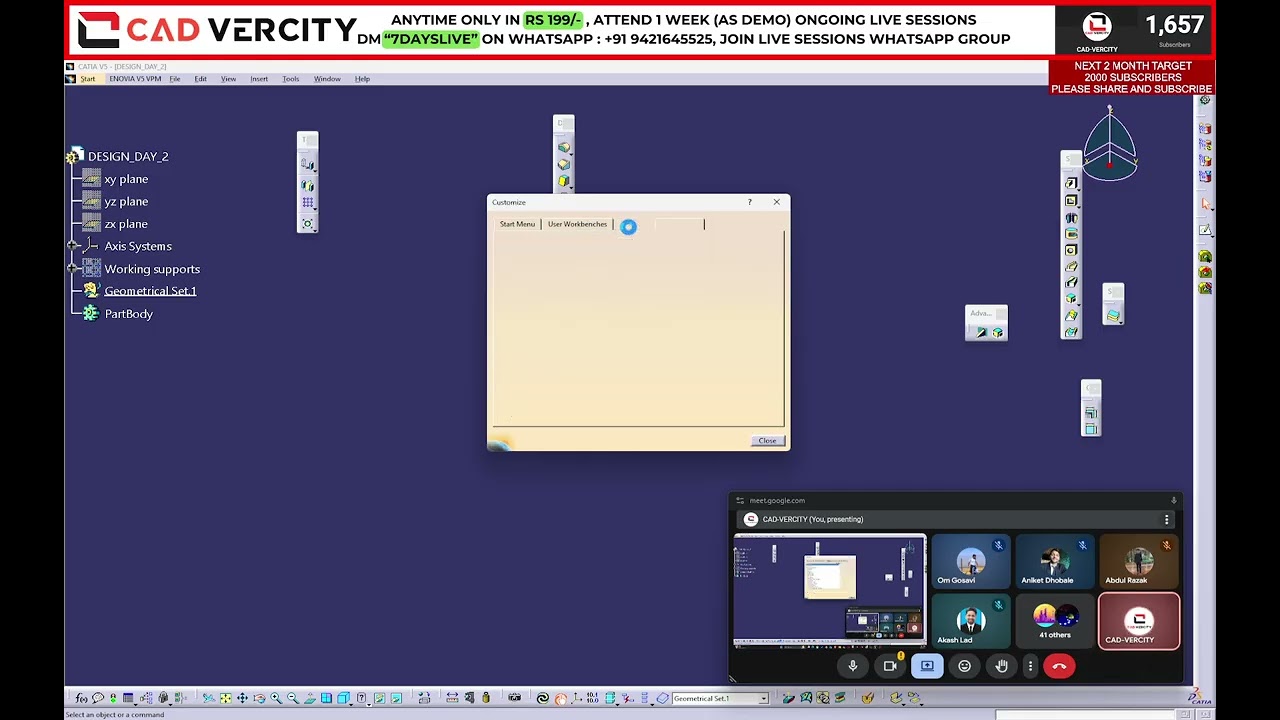Select yz plane in the specification tree
1280x720 pixels.
126,201
